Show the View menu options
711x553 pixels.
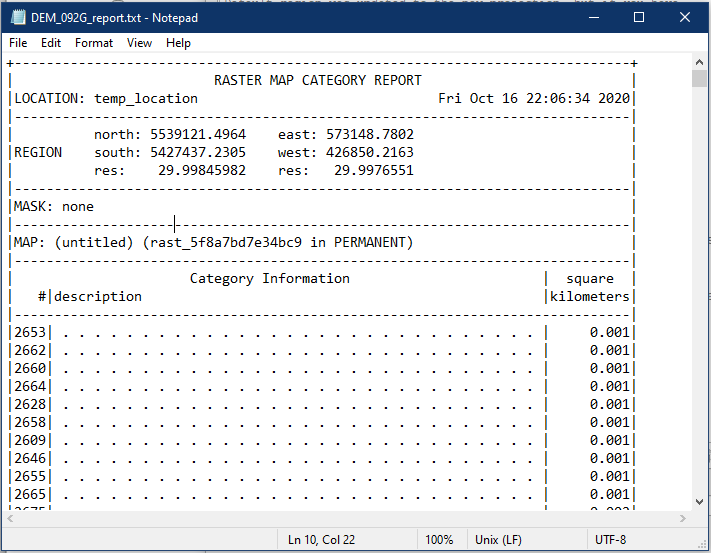[140, 43]
